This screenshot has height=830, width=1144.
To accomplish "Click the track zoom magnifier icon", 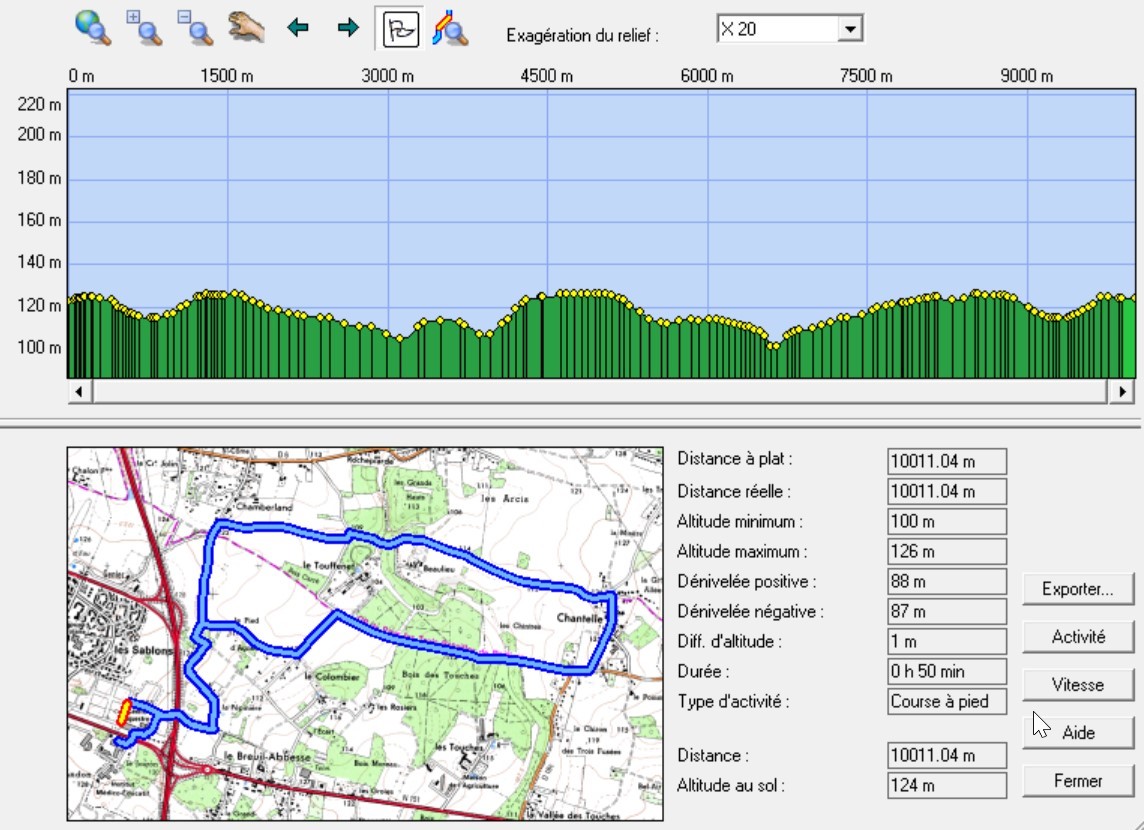I will click(450, 28).
